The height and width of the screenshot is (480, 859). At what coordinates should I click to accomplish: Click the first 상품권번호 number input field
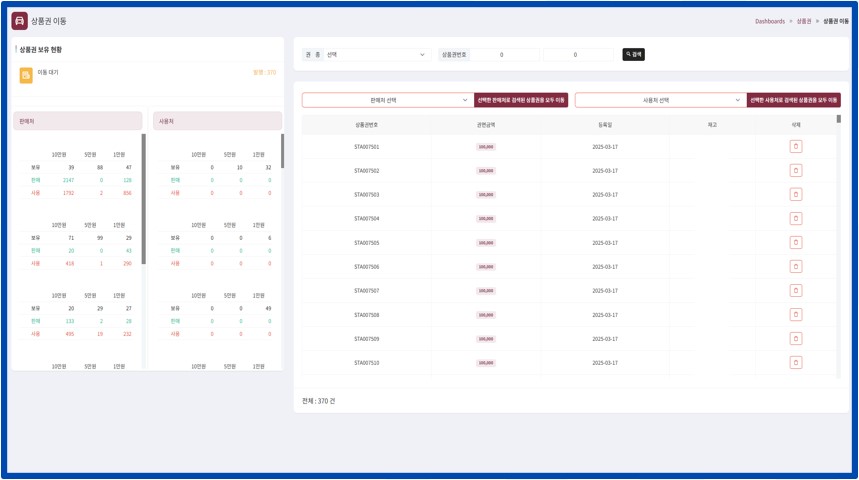pyautogui.click(x=500, y=55)
